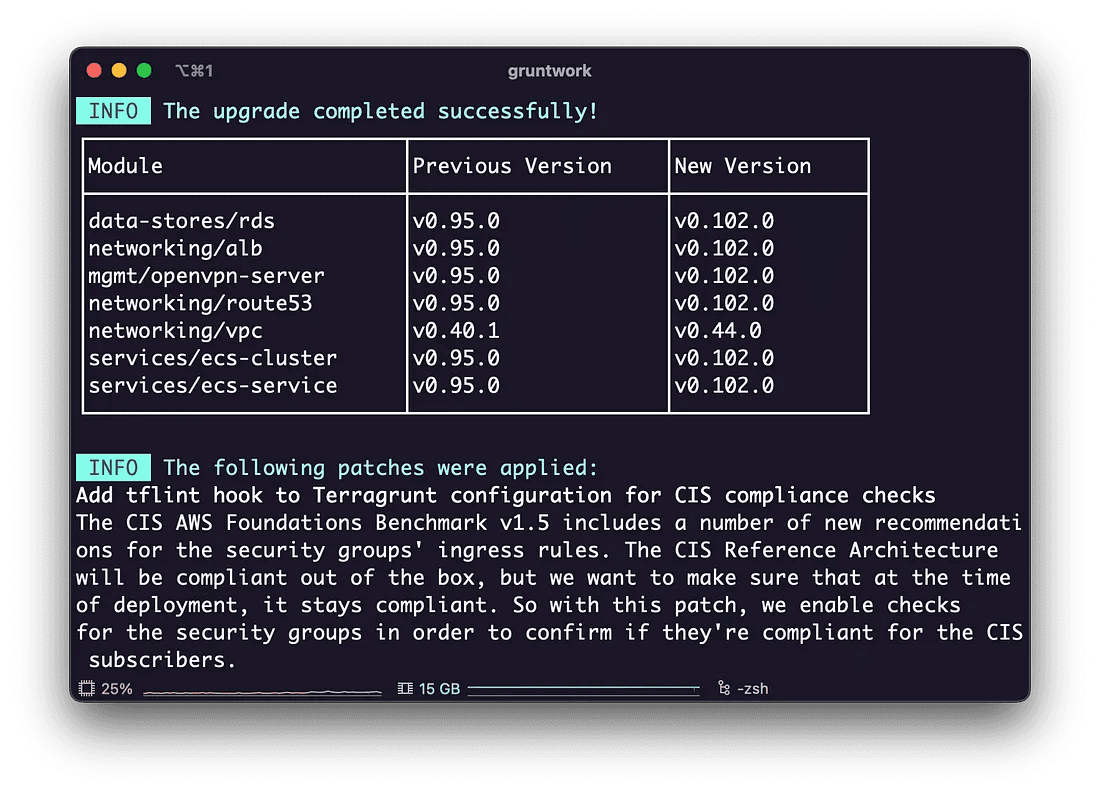
Task: Click previous version v0.95.0 for services/ecs-cluster
Action: coord(456,358)
